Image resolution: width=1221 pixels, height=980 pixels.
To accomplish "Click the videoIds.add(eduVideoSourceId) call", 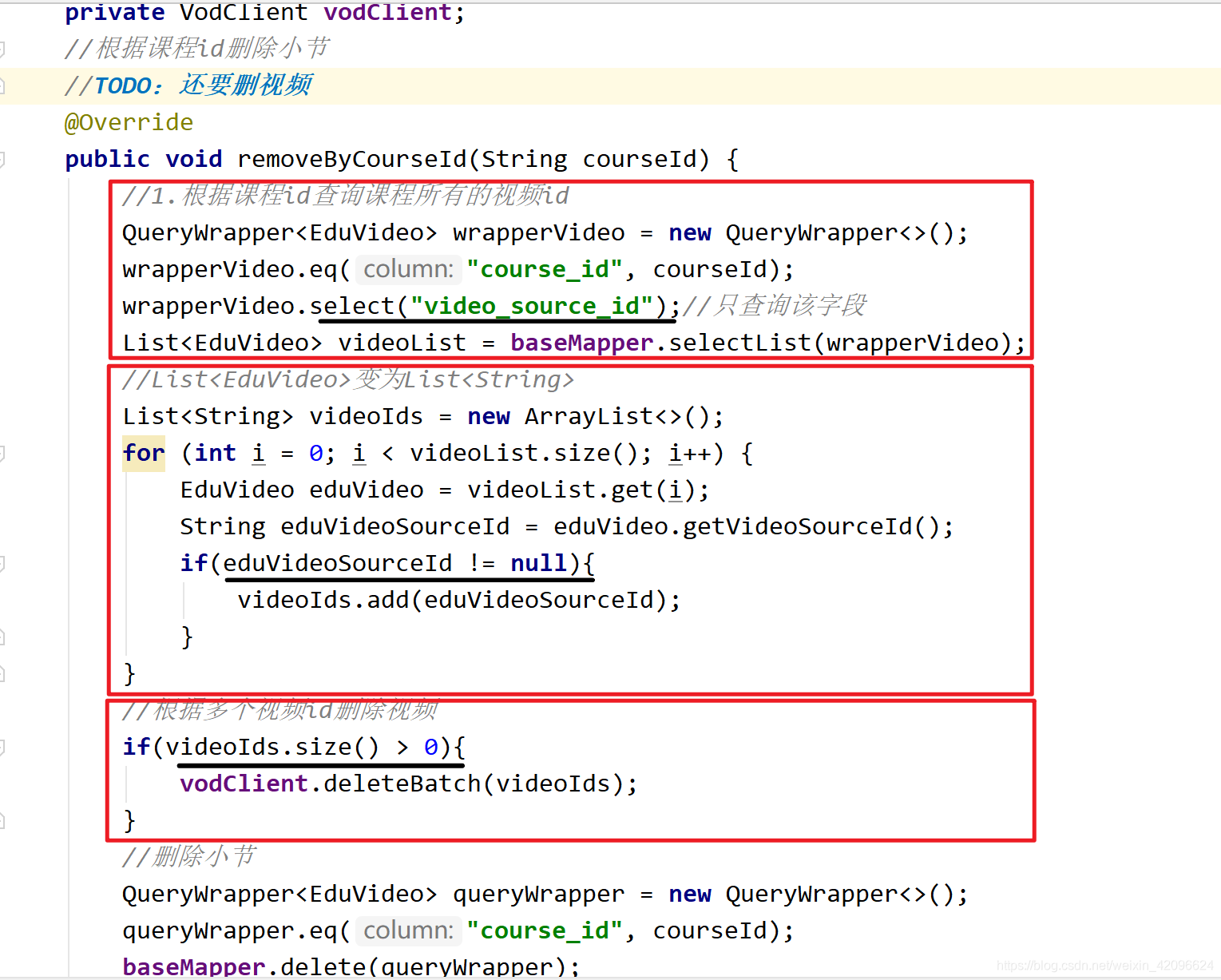I will click(x=452, y=600).
